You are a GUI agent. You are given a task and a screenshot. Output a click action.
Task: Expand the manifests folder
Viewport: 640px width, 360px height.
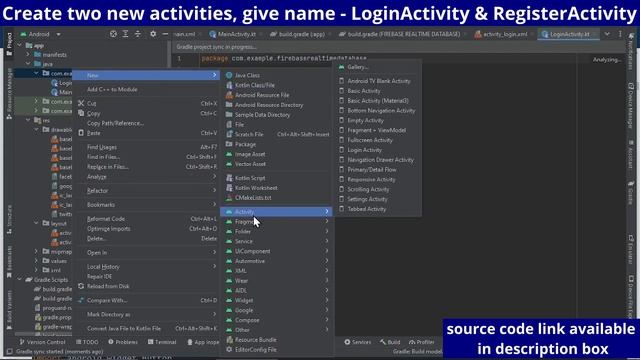pos(28,54)
